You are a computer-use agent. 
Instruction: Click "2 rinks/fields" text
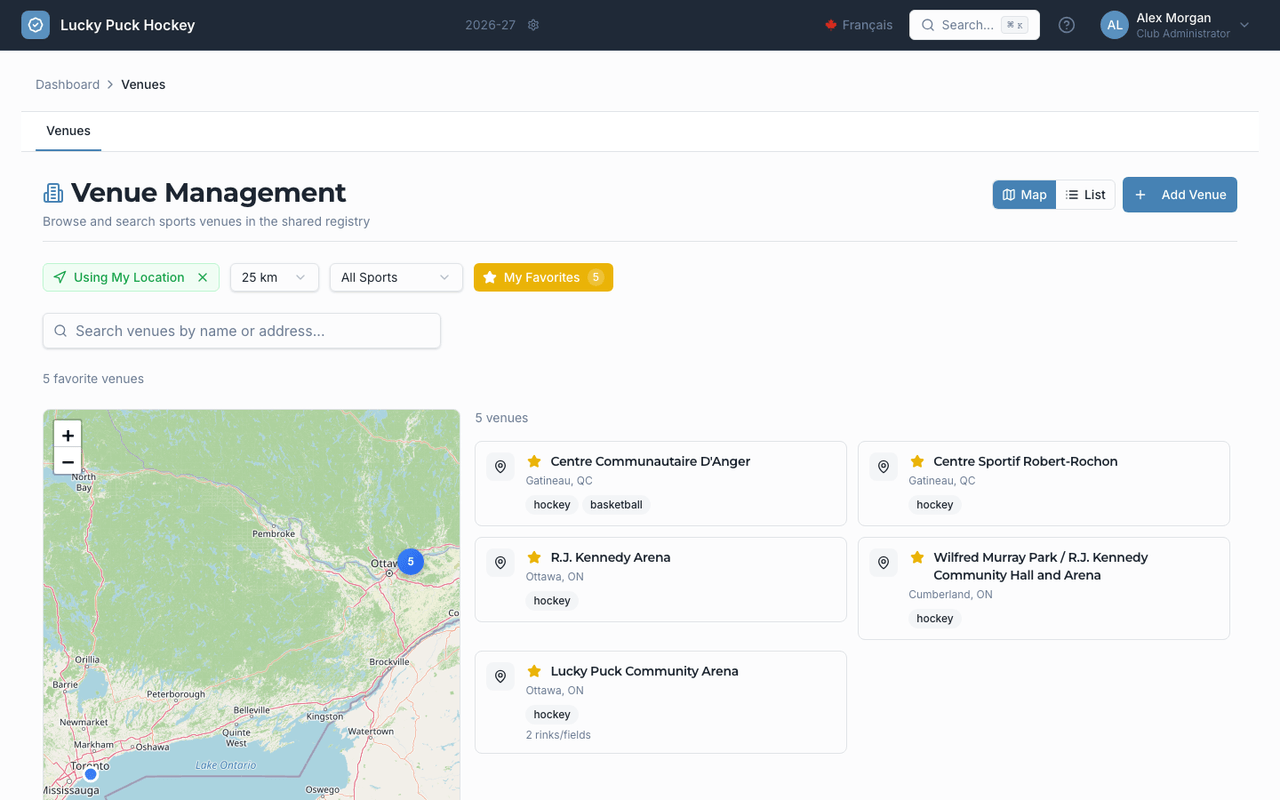point(558,735)
